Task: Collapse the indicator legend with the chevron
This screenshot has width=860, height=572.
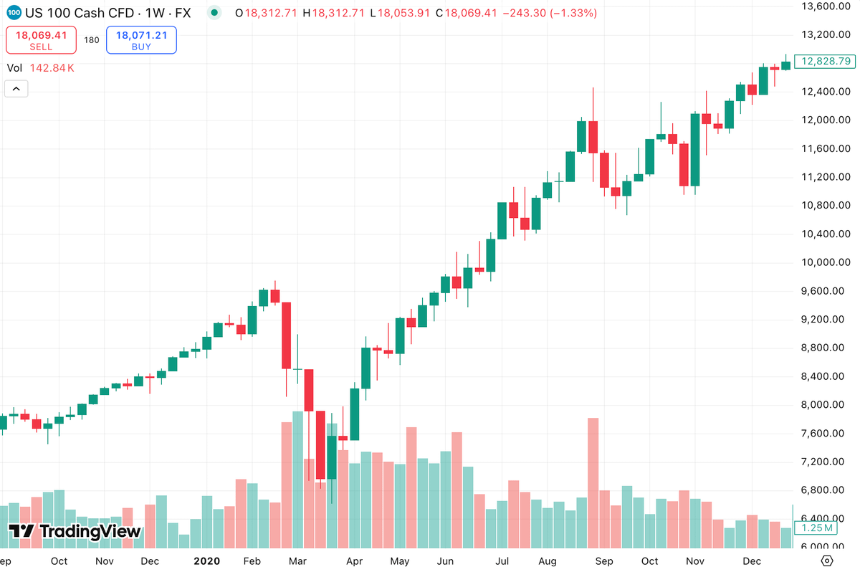Action: point(16,88)
